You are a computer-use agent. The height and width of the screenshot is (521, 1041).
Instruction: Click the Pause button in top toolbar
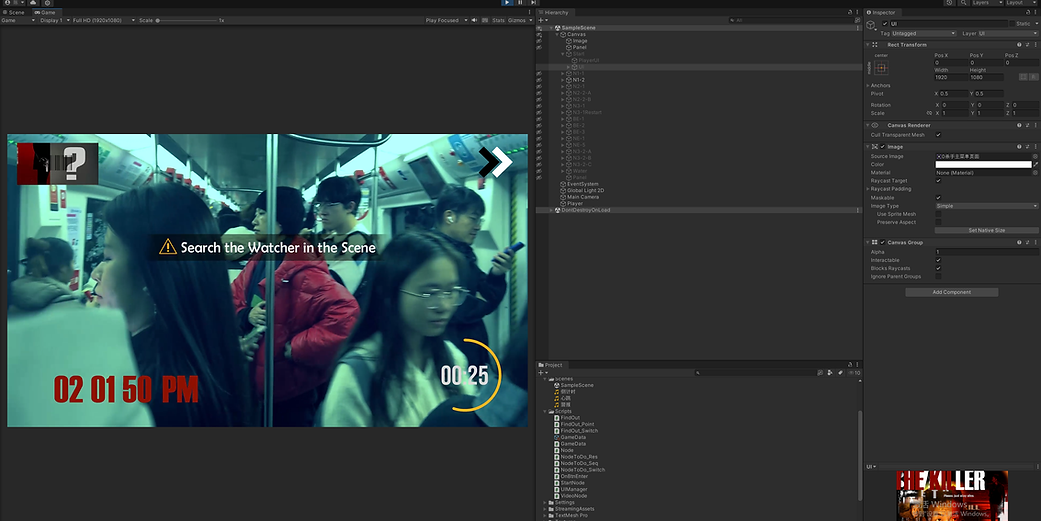click(520, 3)
